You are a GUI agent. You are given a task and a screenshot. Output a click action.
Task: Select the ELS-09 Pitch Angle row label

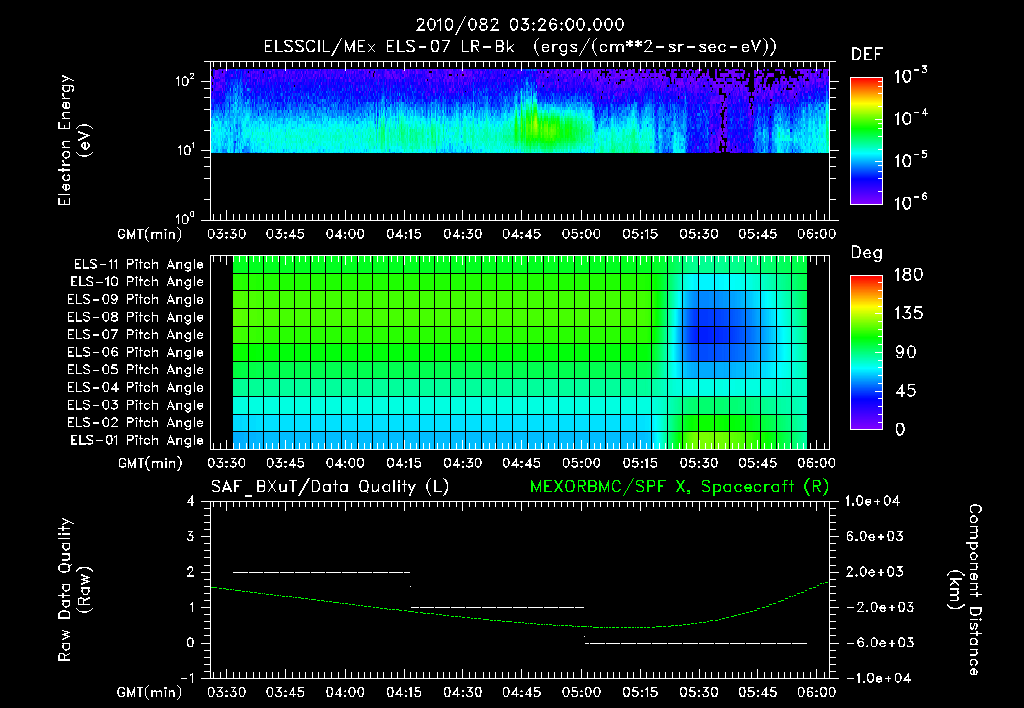135,300
